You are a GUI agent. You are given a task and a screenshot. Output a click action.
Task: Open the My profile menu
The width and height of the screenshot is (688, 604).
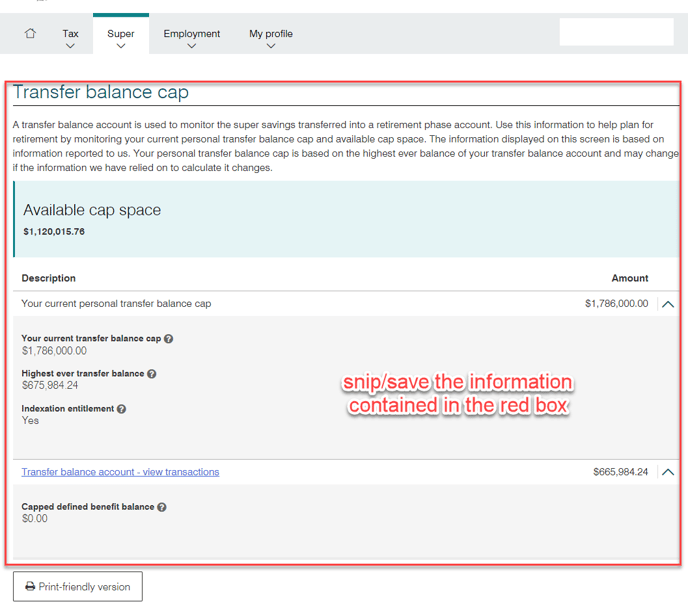pyautogui.click(x=271, y=38)
